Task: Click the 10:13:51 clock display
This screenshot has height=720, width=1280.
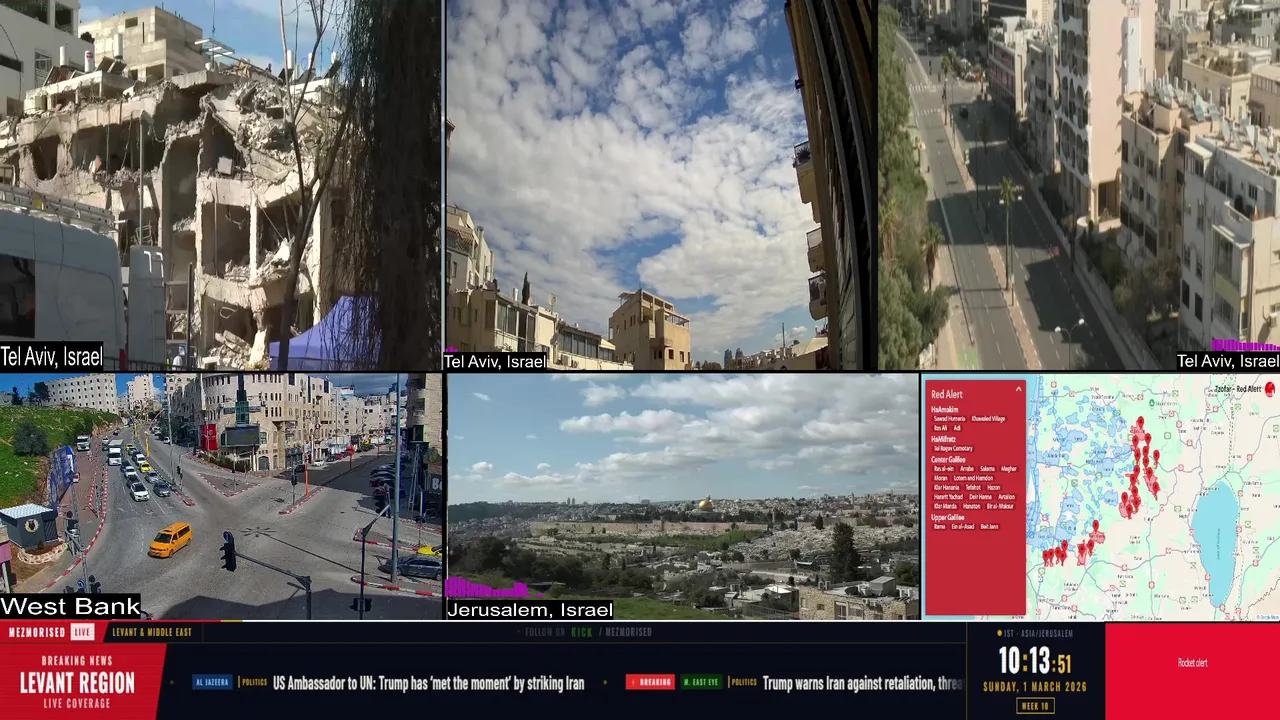Action: coord(1035,661)
